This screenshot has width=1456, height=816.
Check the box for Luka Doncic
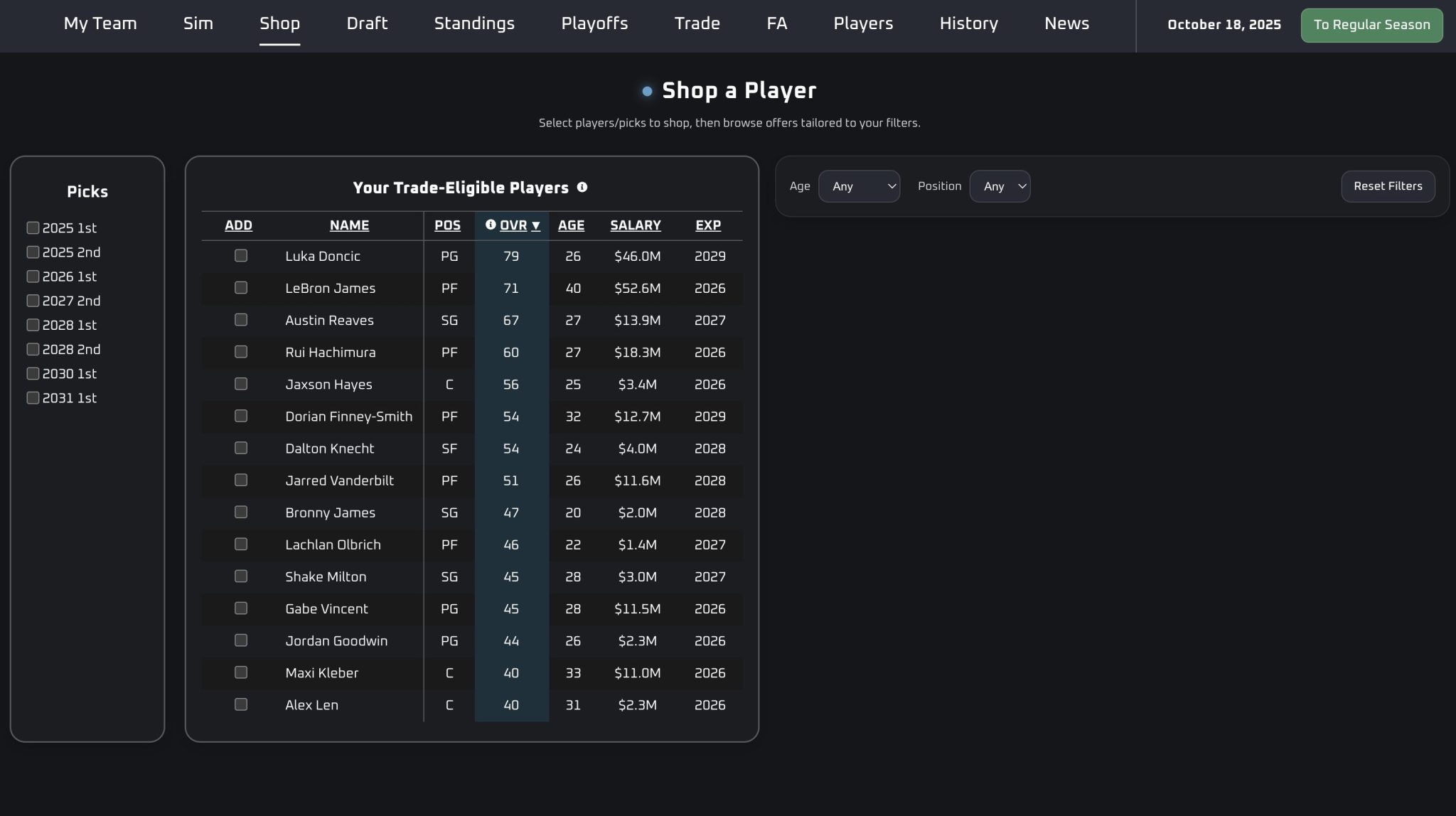coord(241,256)
